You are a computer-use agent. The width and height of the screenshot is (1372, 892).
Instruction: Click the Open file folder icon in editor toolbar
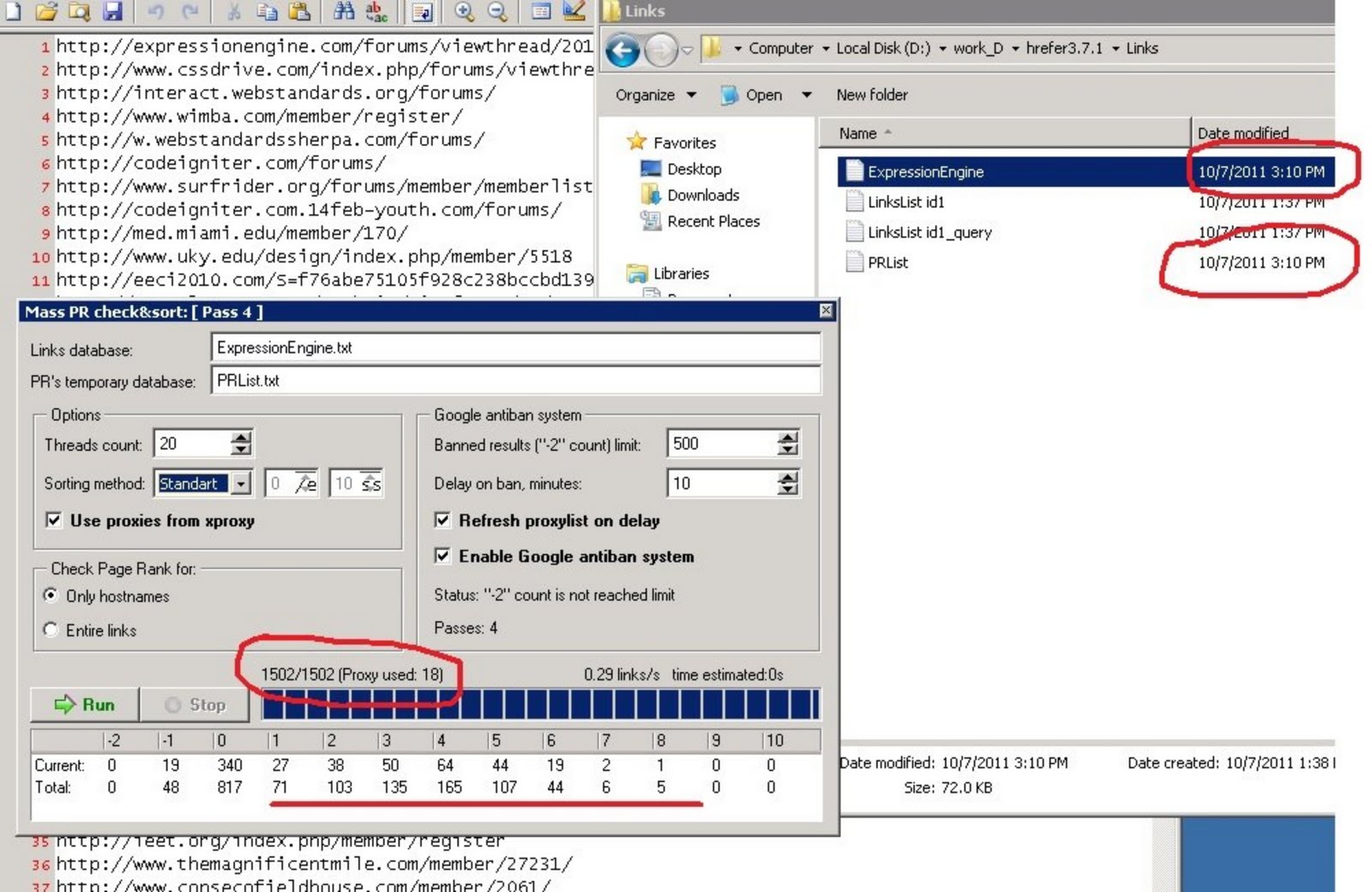[x=46, y=11]
